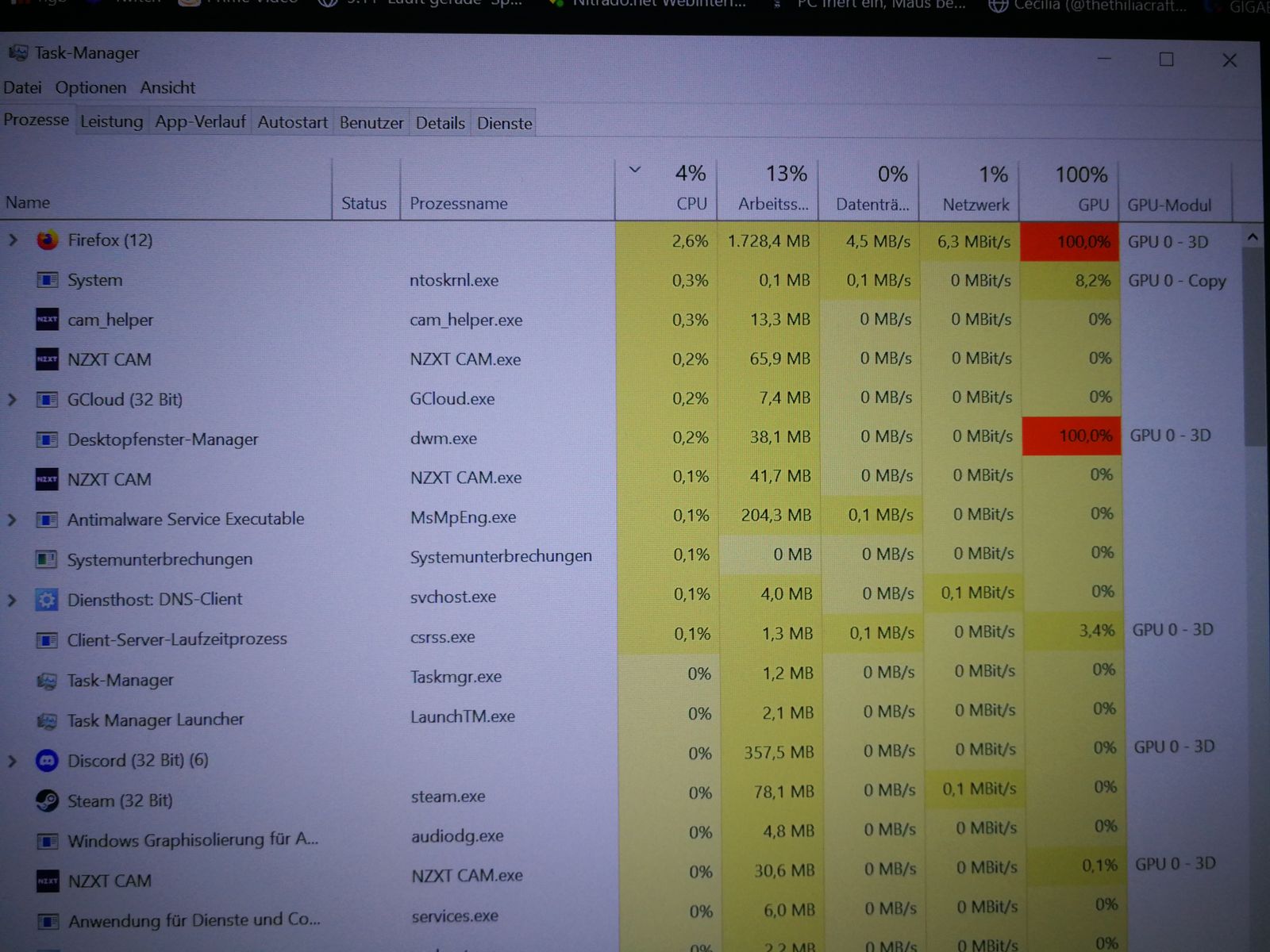
Task: Sort by the Prozessname column header
Action: click(507, 189)
